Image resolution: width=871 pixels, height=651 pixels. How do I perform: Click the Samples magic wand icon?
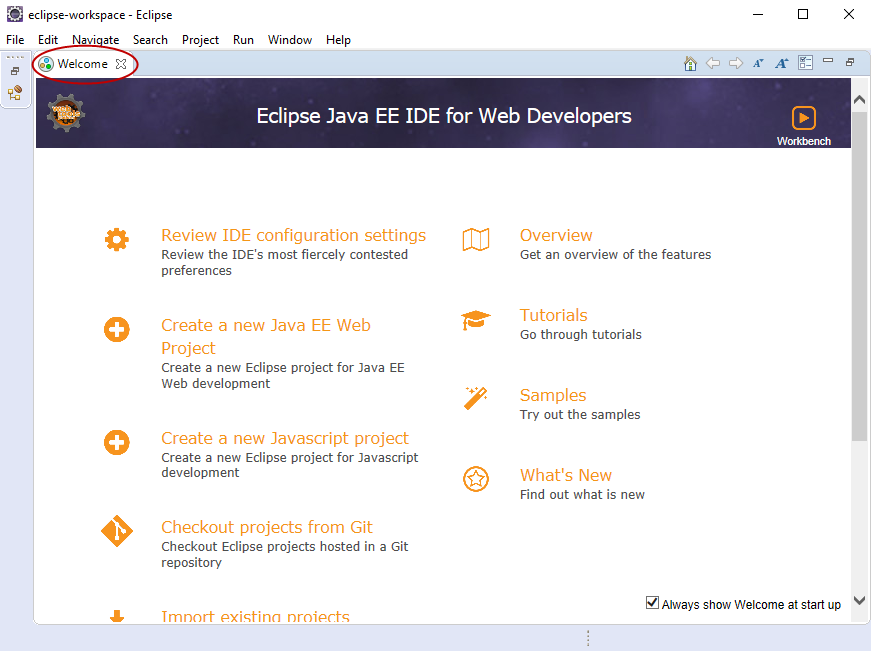coord(476,398)
